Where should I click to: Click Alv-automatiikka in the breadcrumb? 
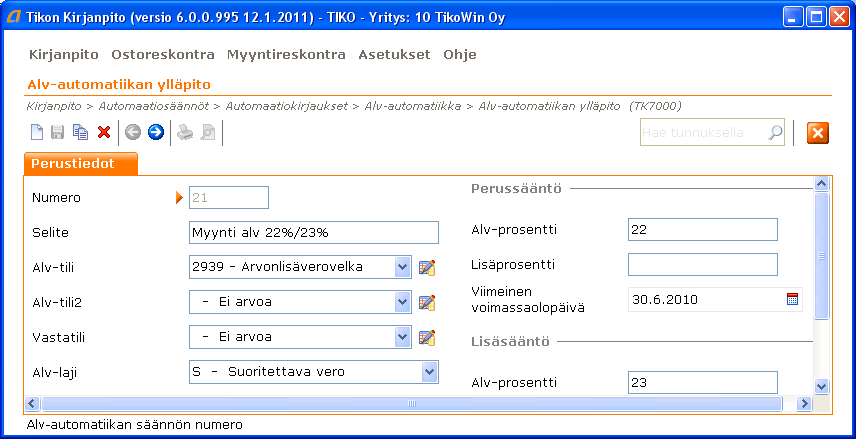tap(413, 106)
